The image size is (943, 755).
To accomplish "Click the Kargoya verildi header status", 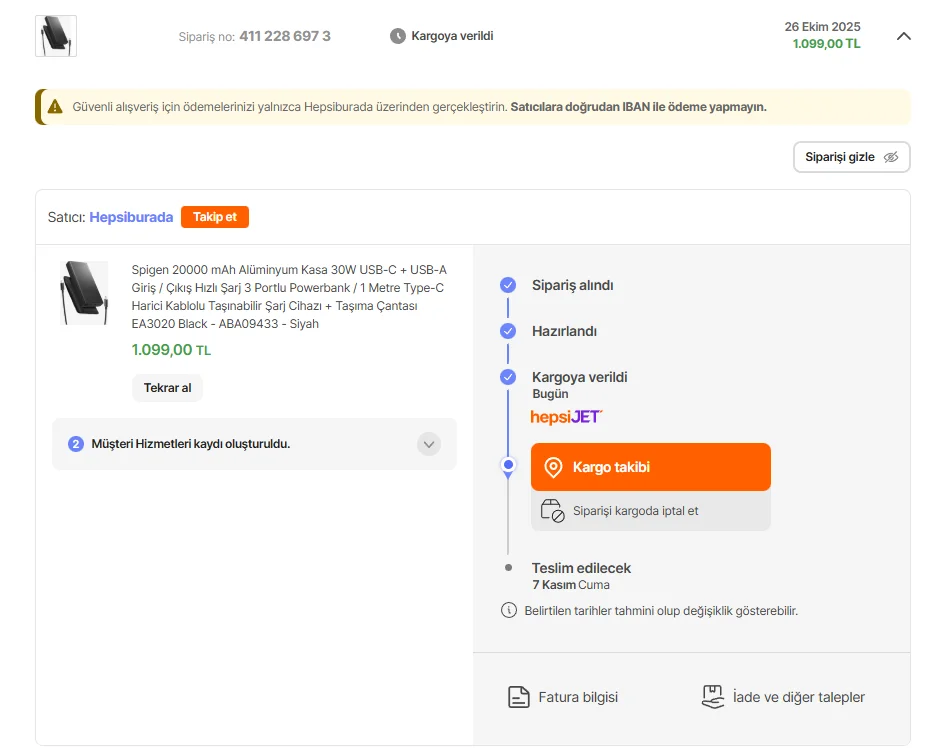I will click(452, 36).
